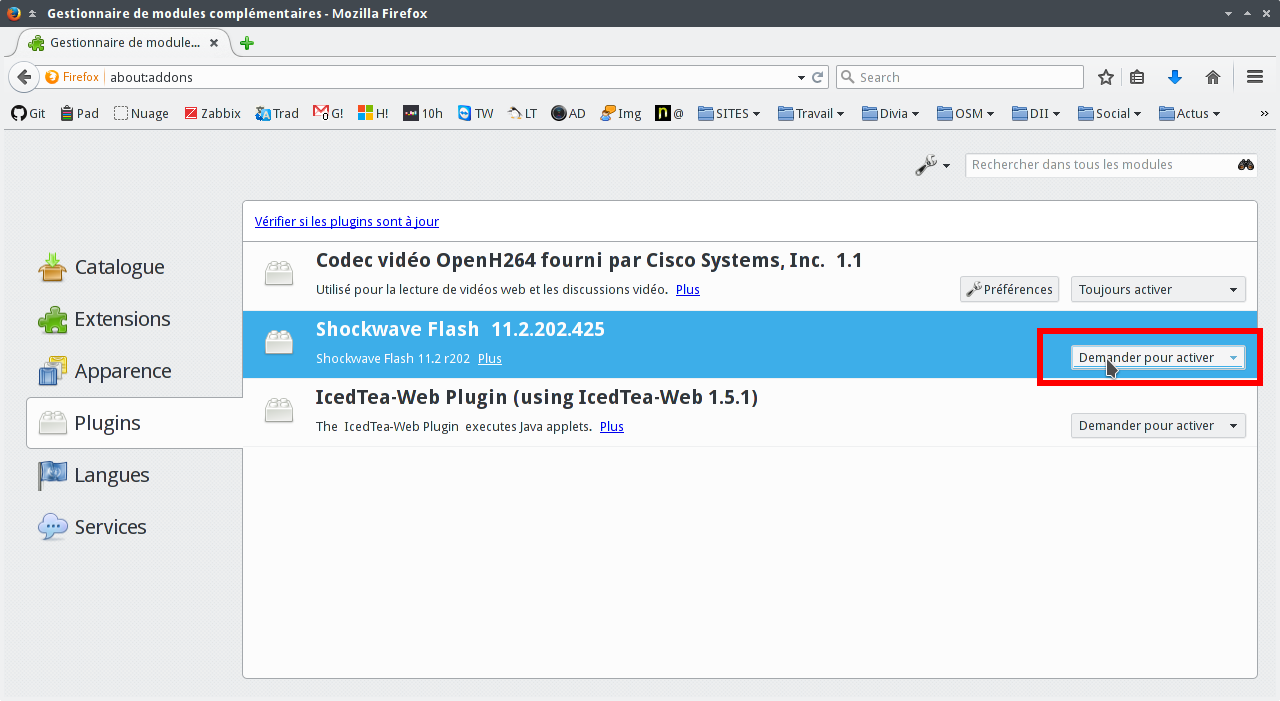Select the 'IcedTea-Web Plugin' title
The height and width of the screenshot is (701, 1280).
tap(537, 397)
